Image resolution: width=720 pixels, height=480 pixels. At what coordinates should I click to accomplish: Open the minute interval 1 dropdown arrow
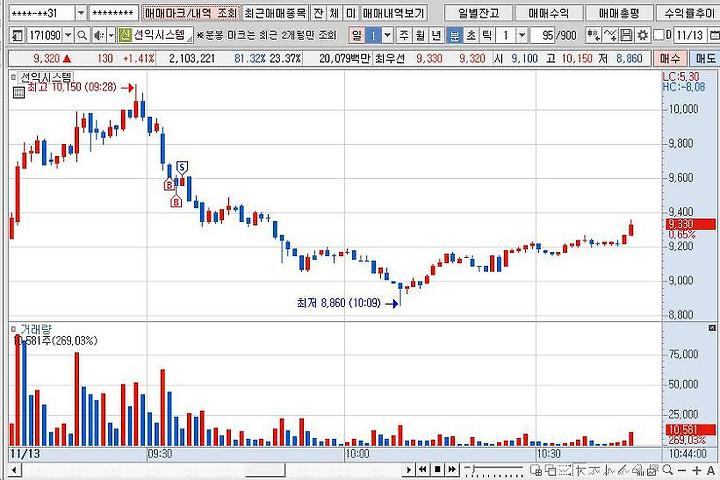[522, 35]
